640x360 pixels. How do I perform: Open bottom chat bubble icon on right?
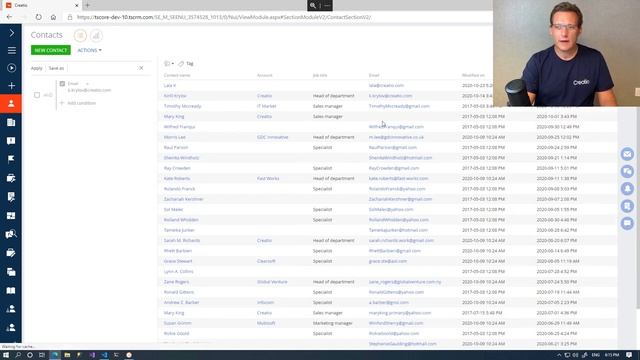coord(627,223)
